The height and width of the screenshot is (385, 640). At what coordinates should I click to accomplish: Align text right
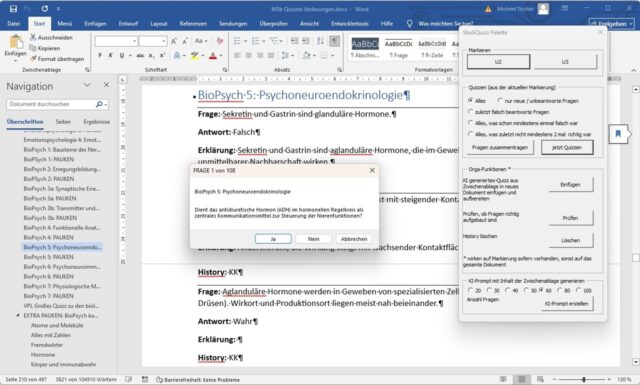click(260, 55)
